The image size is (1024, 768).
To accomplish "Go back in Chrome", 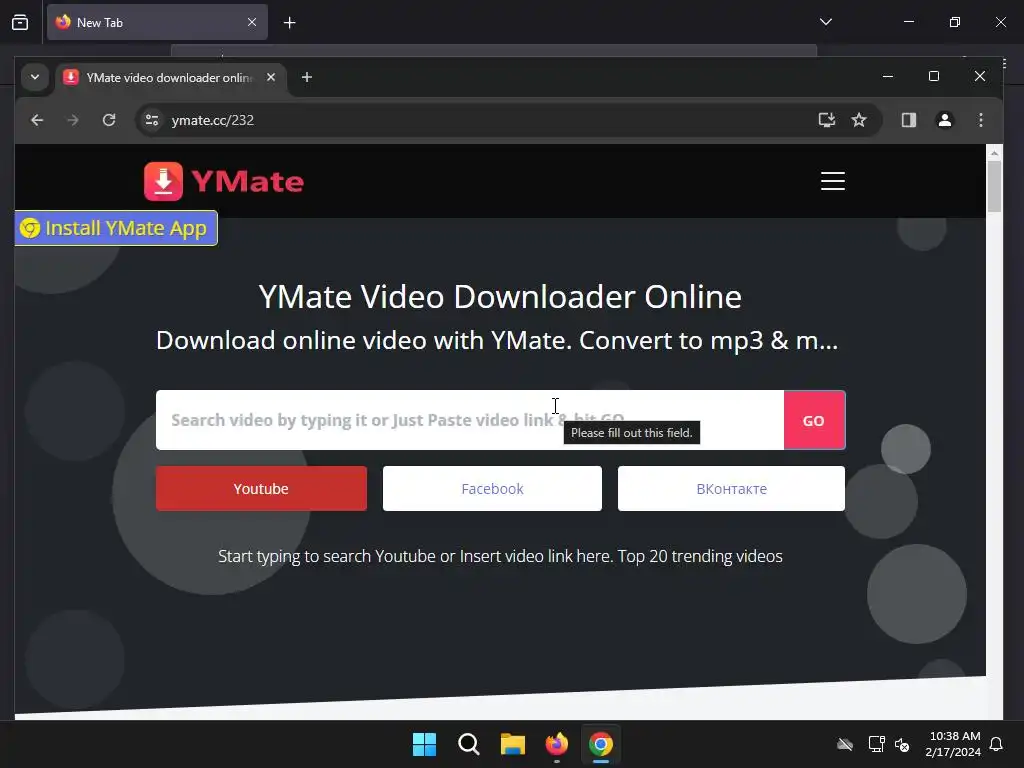I will (37, 120).
